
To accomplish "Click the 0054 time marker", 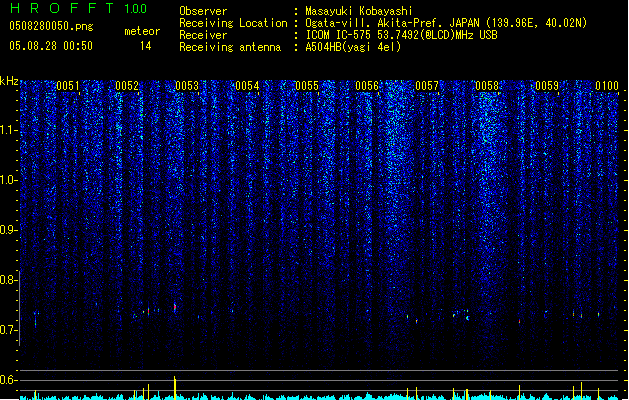I will [247, 86].
